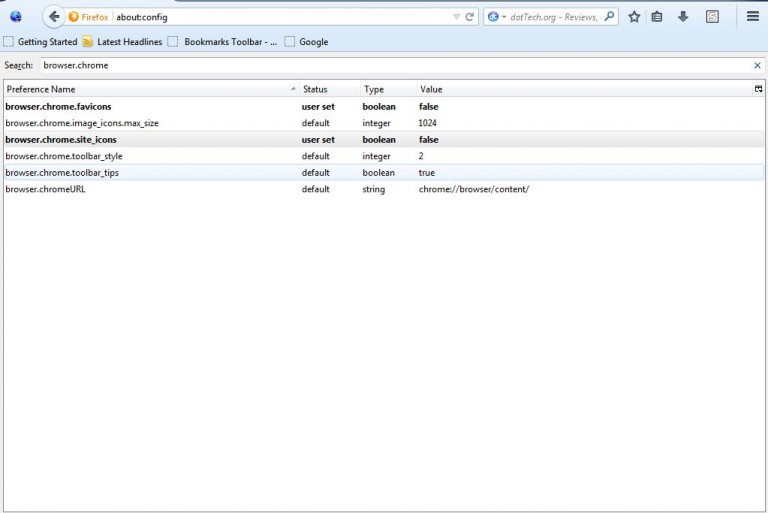Reload the page using the refresh icon
Image resolution: width=768 pixels, height=513 pixels.
point(470,17)
